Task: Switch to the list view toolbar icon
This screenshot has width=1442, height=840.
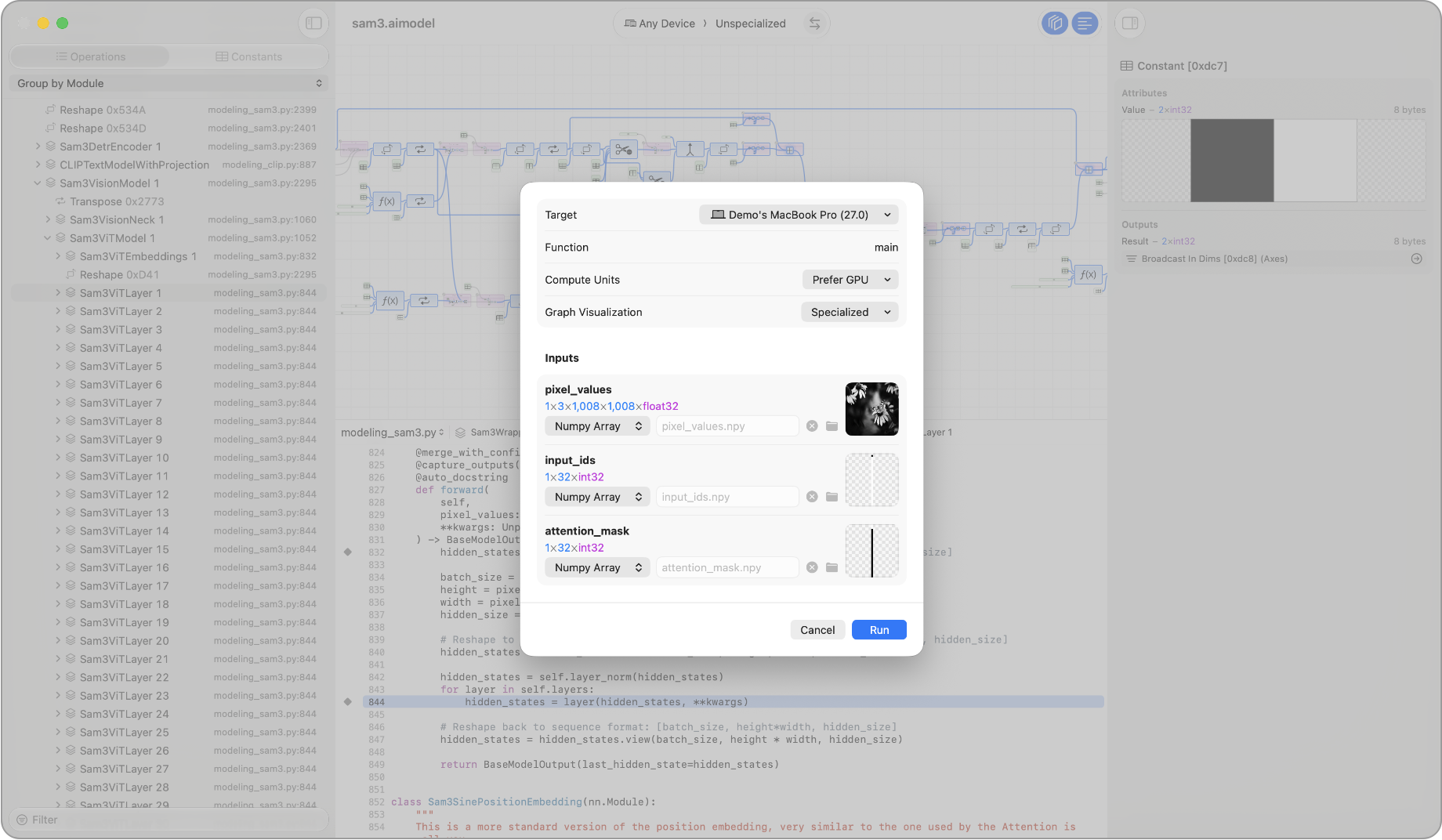Action: [x=1085, y=24]
